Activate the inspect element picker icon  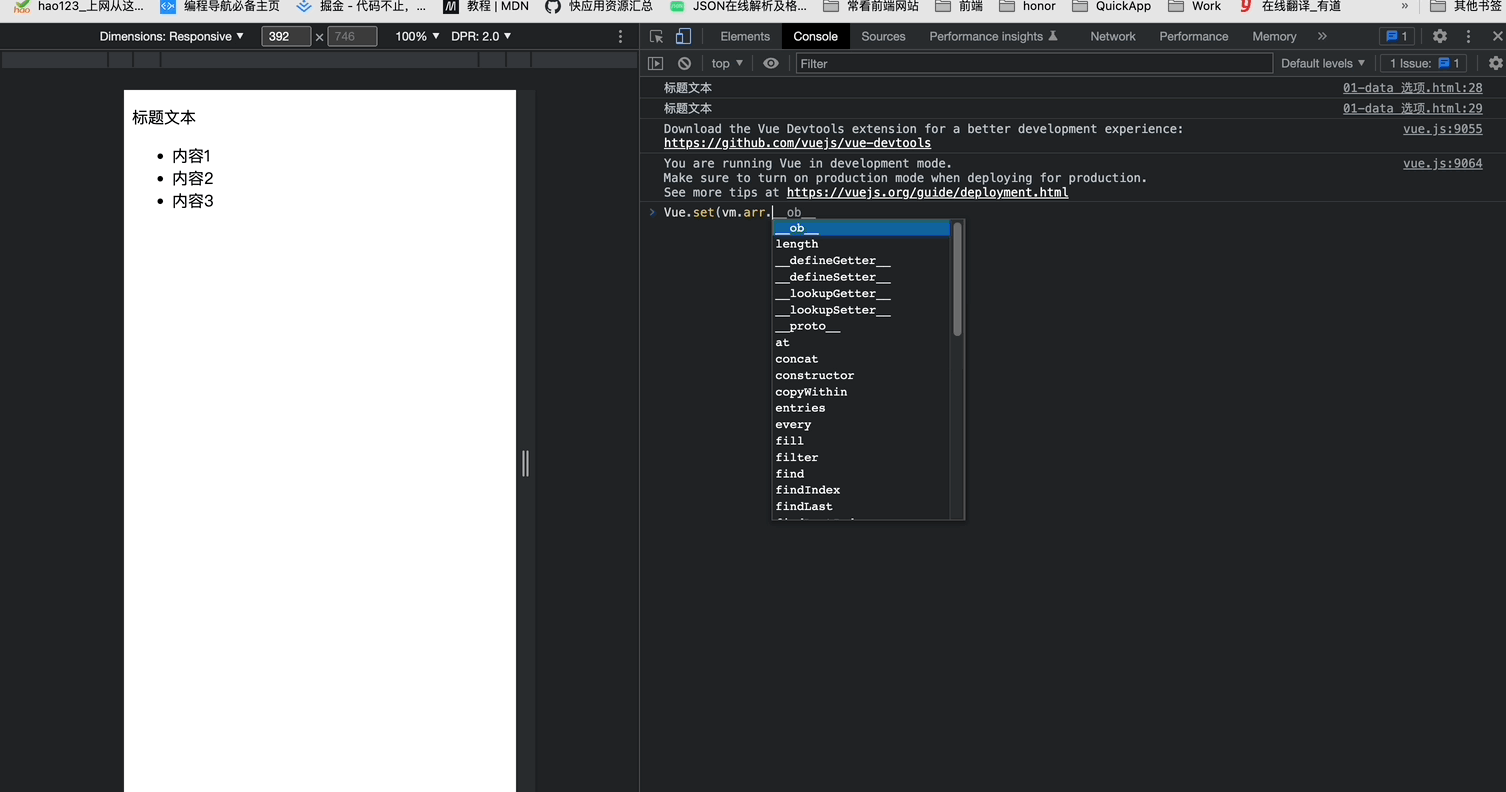pos(656,36)
